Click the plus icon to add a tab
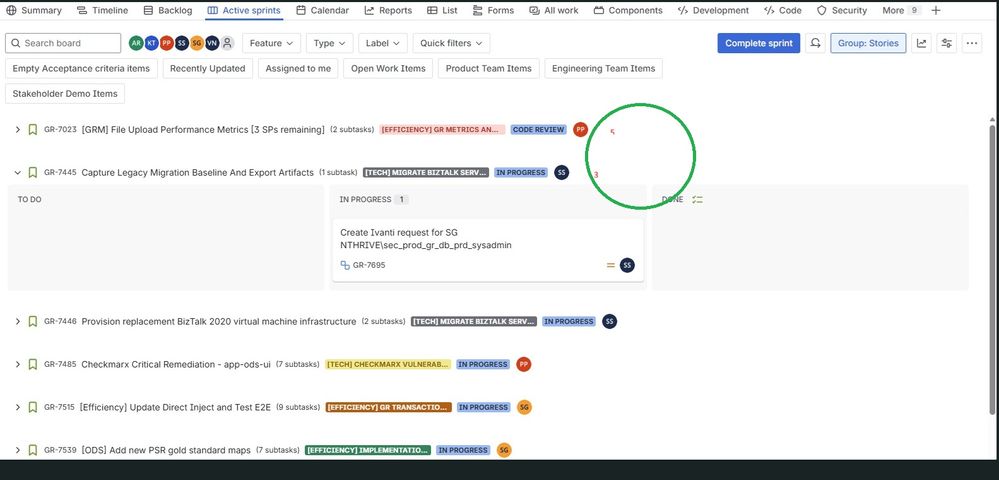This screenshot has height=480, width=999. (x=935, y=10)
